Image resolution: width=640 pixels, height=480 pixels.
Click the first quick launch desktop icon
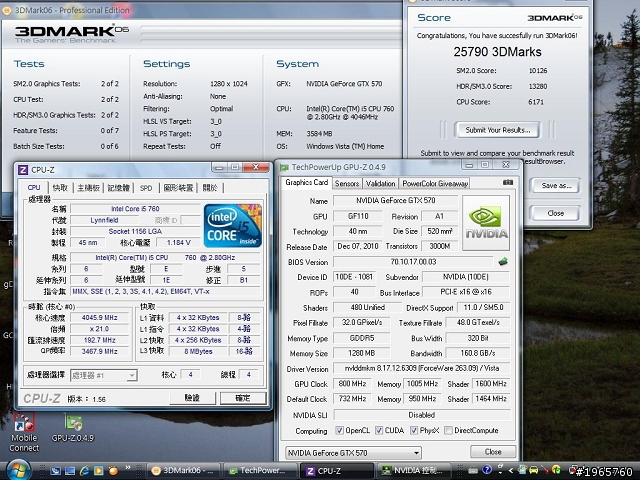pos(55,471)
